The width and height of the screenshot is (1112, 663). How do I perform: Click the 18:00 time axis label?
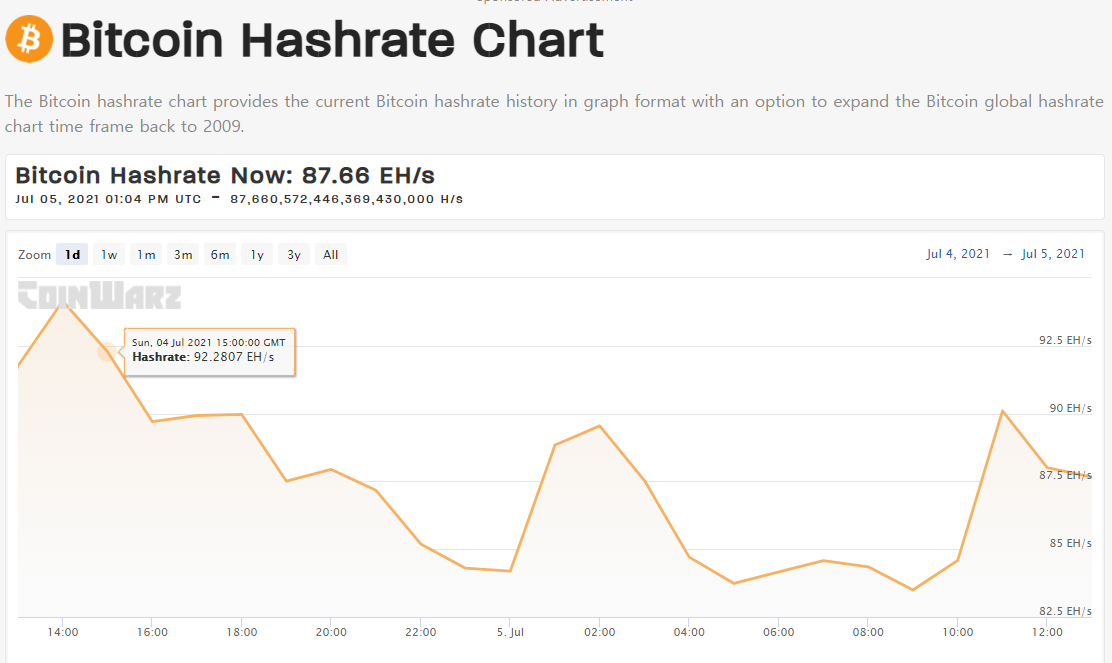point(242,632)
